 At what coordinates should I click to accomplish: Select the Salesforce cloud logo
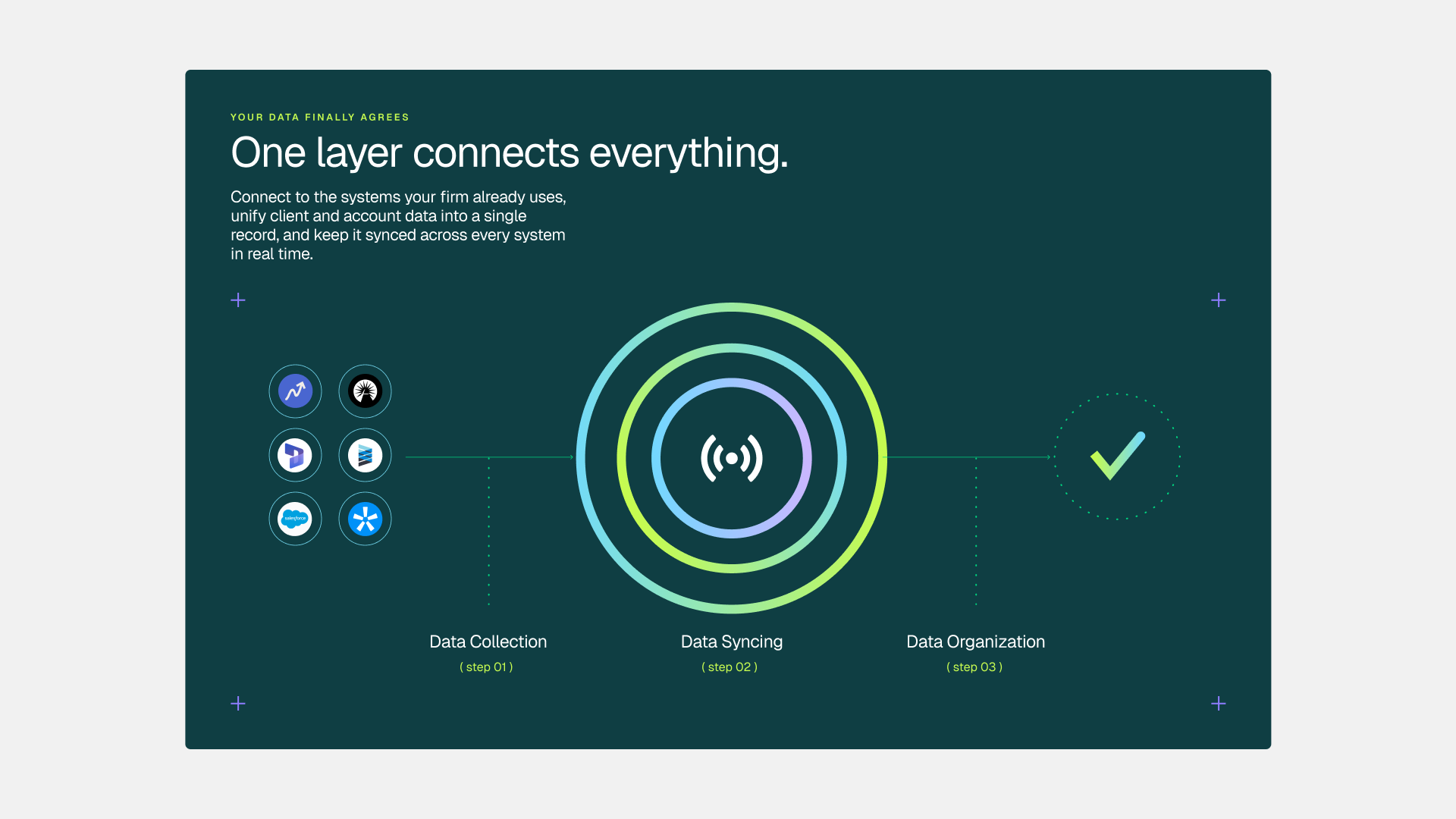[x=295, y=519]
